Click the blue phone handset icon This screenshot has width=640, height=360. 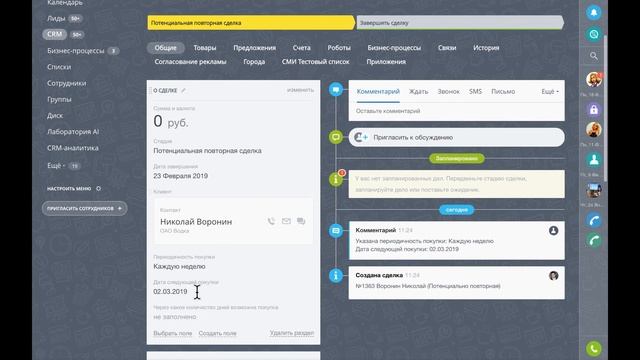[593, 220]
